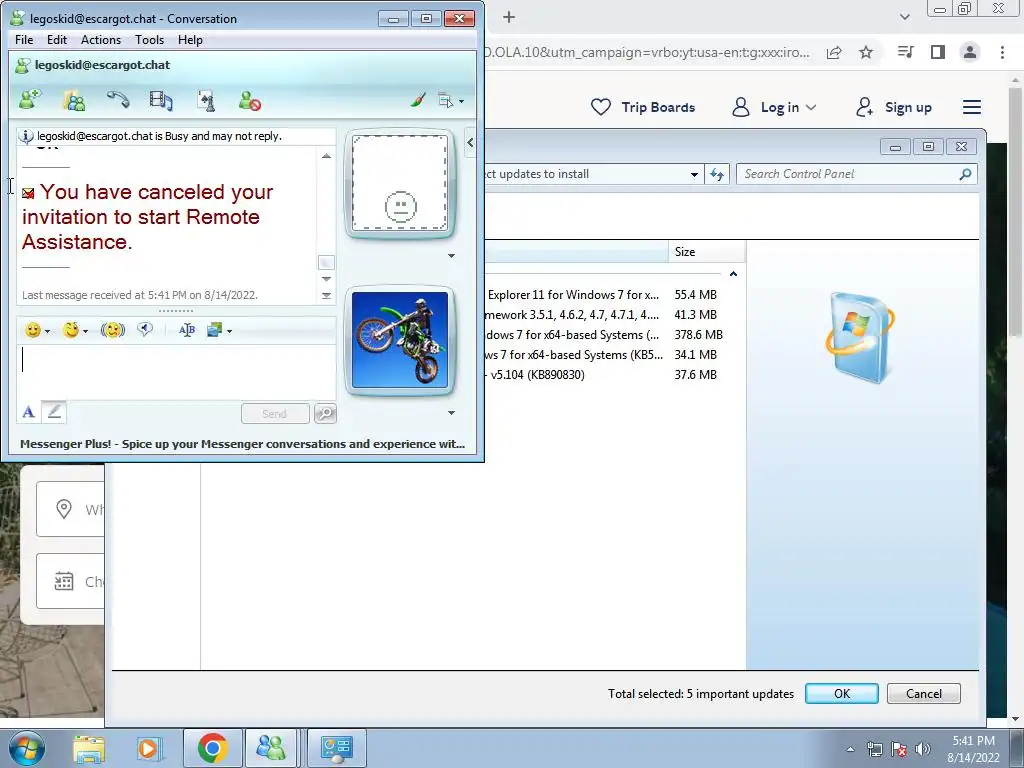Open the Edit menu in Messenger

click(57, 40)
